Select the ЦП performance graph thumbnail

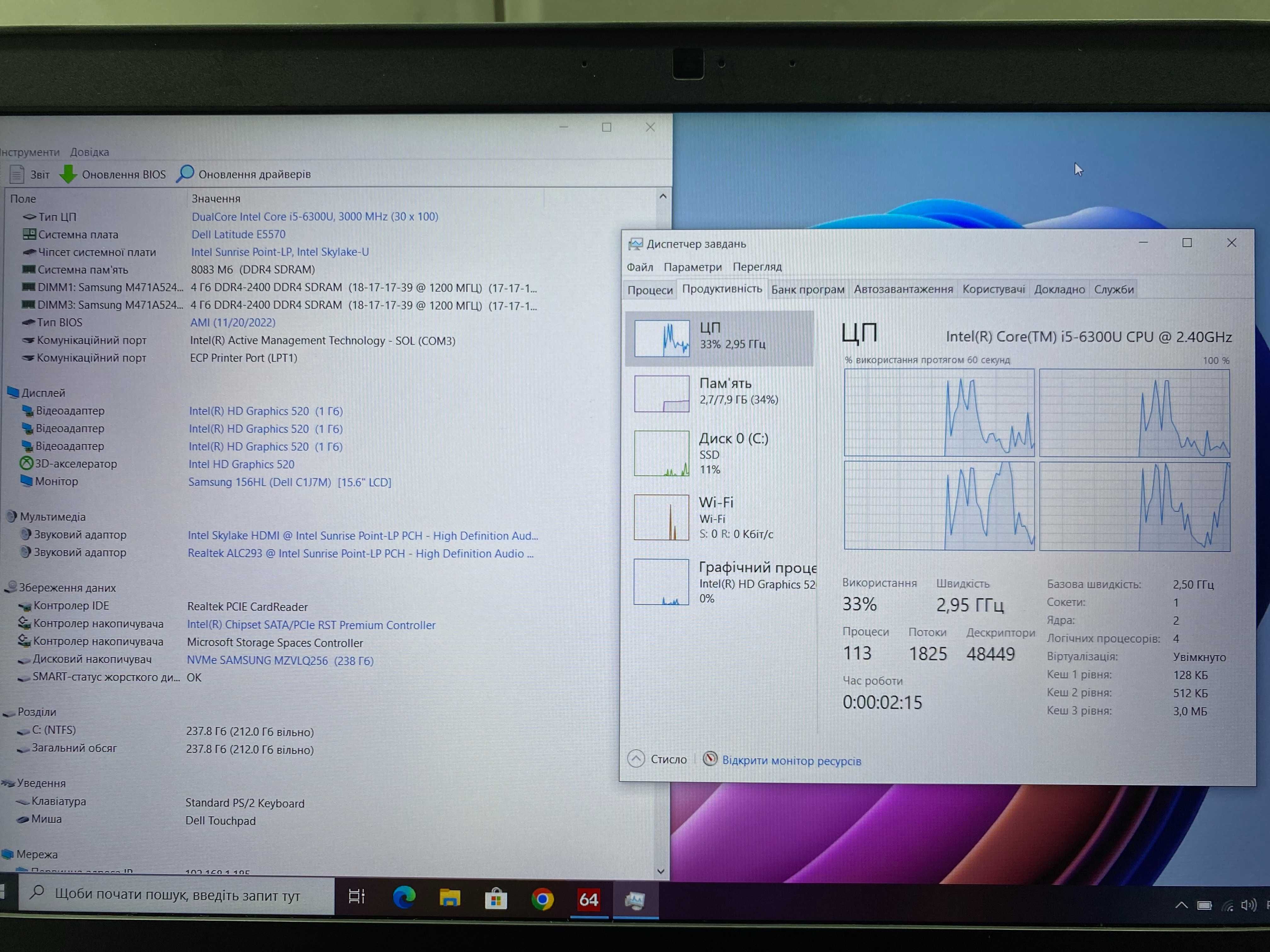click(x=661, y=338)
